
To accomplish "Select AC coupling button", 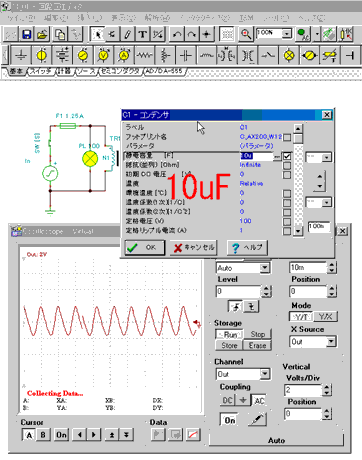I will pyautogui.click(x=259, y=400).
